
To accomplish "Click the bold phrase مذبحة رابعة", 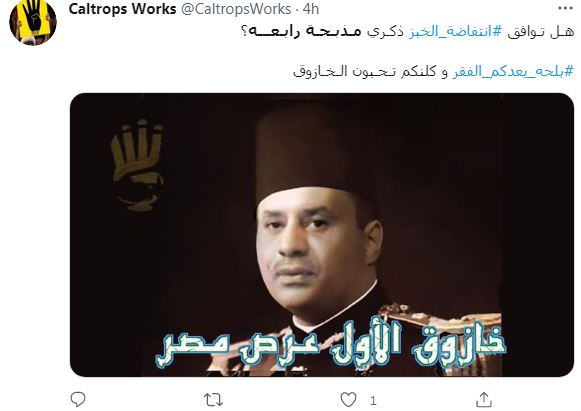I will (301, 32).
